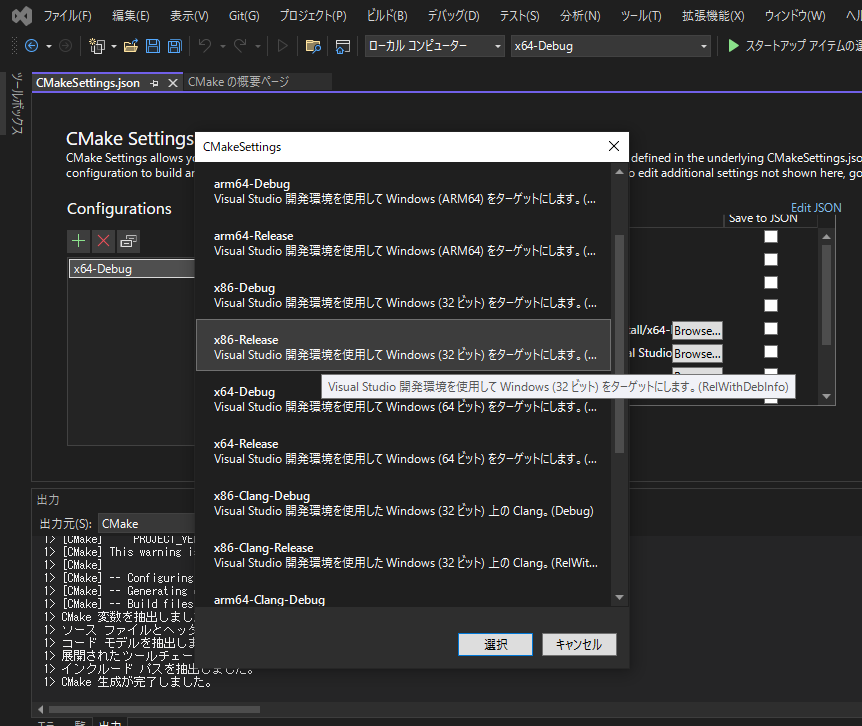The image size is (862, 726).
Task: Open file using the folder icon
Action: tap(130, 46)
